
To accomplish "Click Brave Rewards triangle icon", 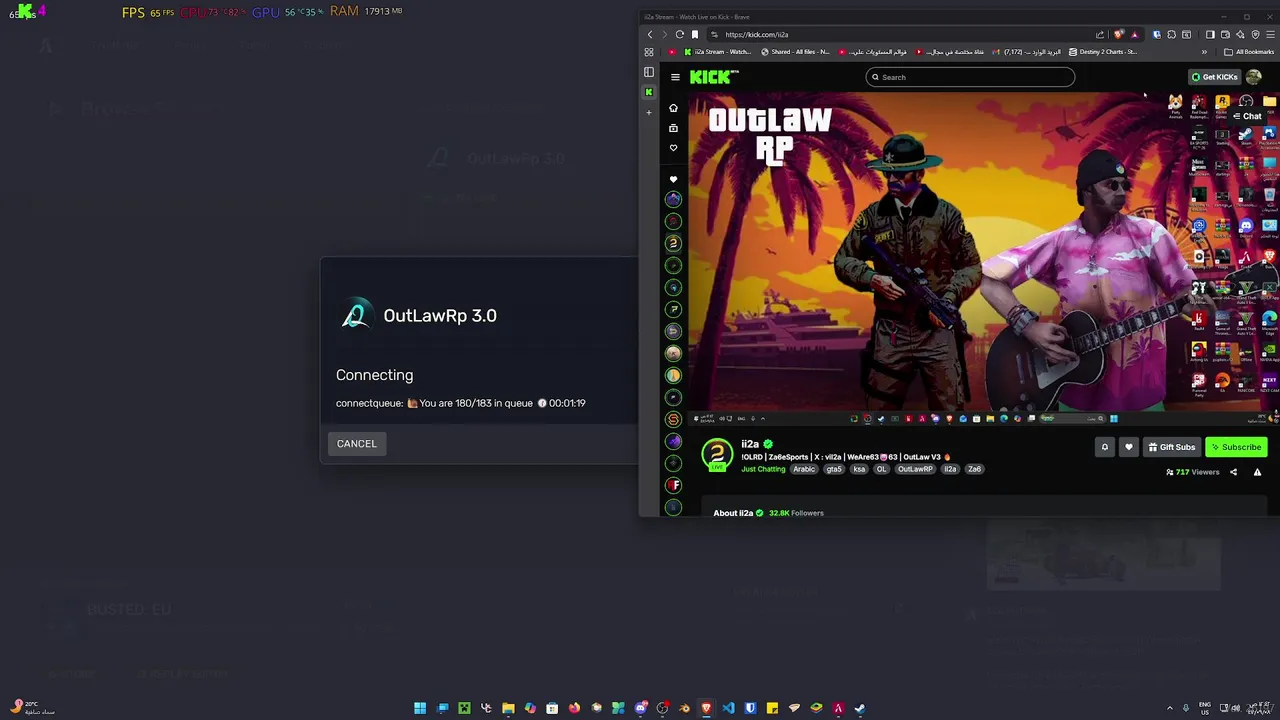I will tap(1134, 34).
